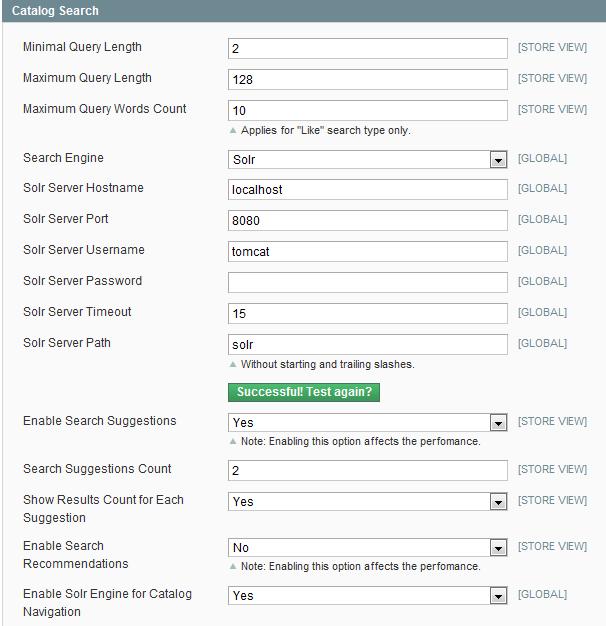Focus the Solr Server Path input

(367, 345)
